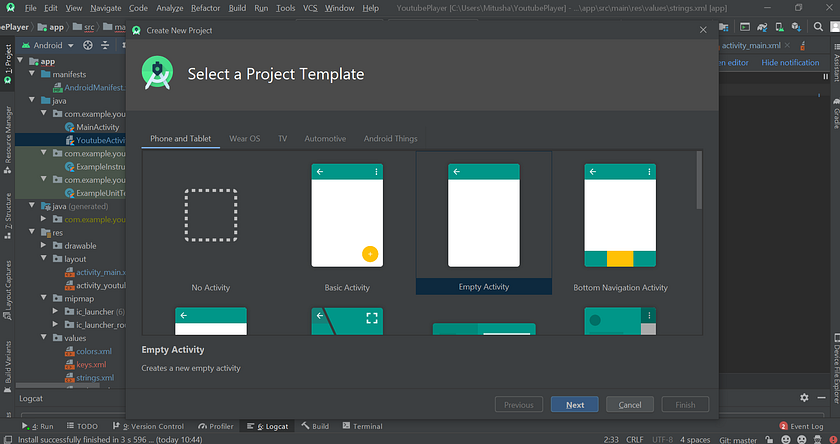This screenshot has width=840, height=444.
Task: Click the Sync Project with Gradle Files icon
Action: (762, 27)
